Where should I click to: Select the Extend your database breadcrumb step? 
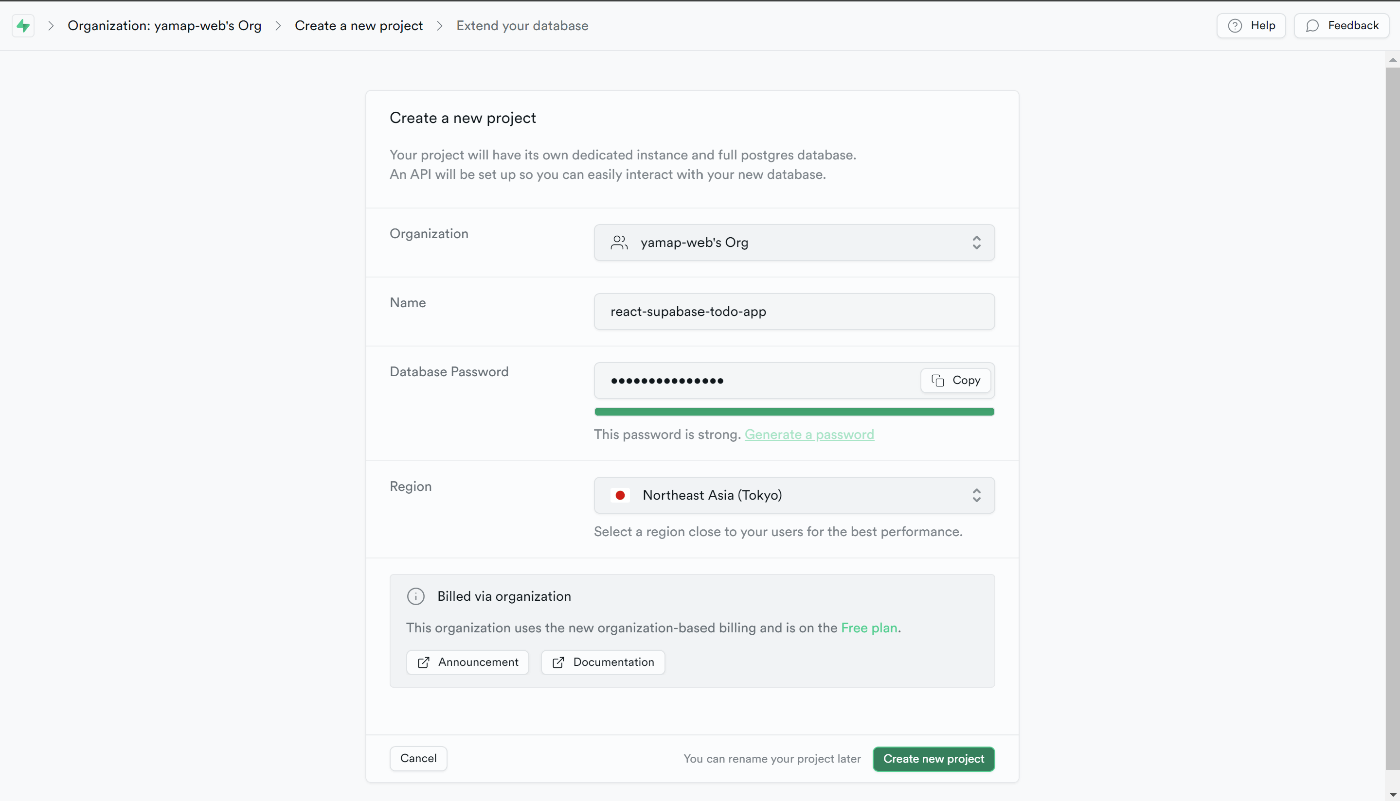coord(522,26)
